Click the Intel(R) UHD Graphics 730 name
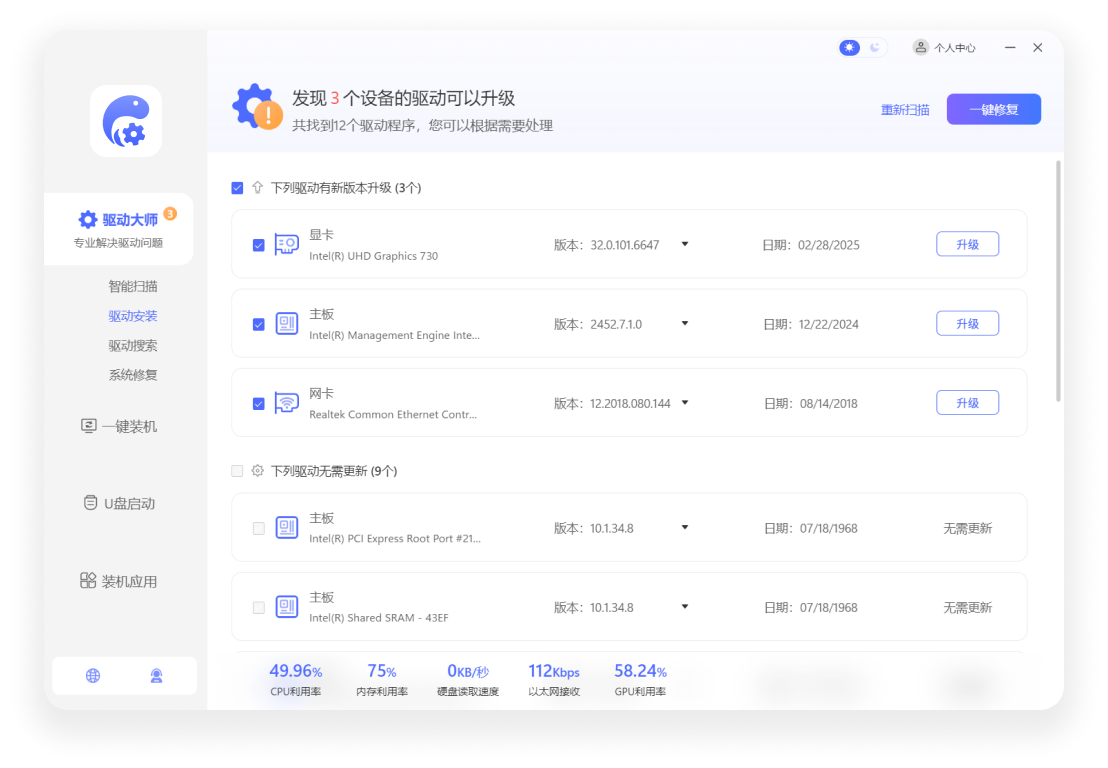 point(373,256)
